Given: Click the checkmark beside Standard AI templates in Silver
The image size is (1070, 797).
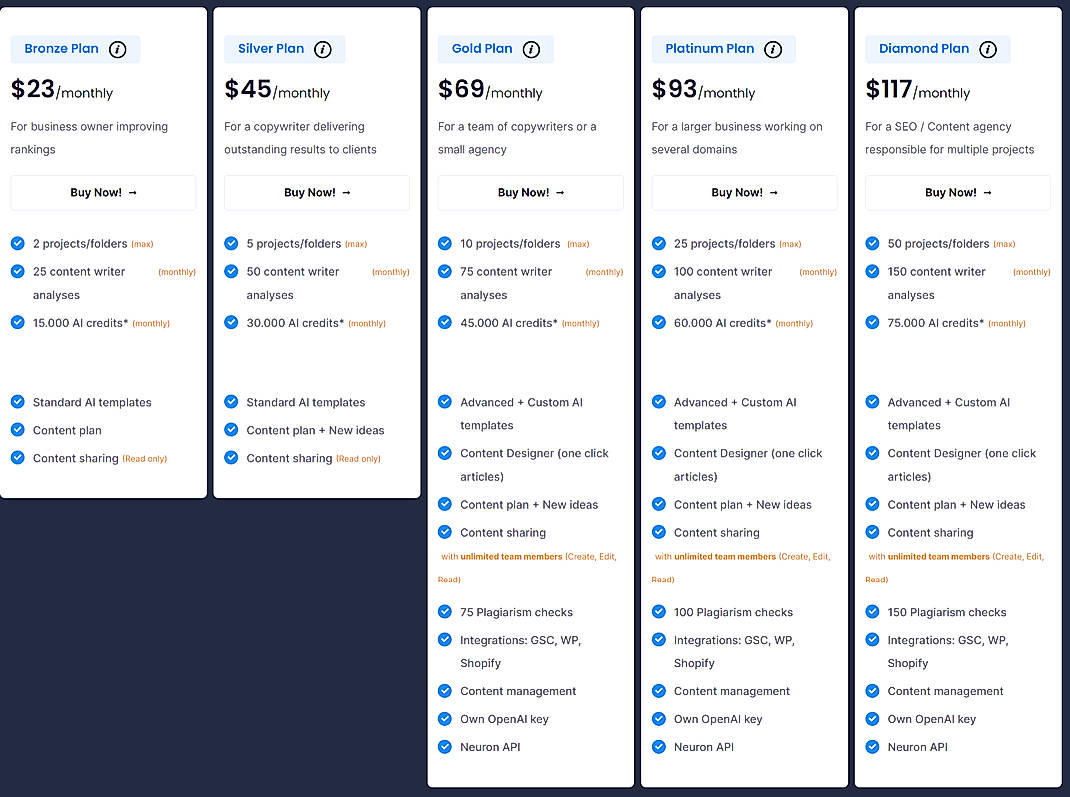Looking at the screenshot, I should 231,402.
